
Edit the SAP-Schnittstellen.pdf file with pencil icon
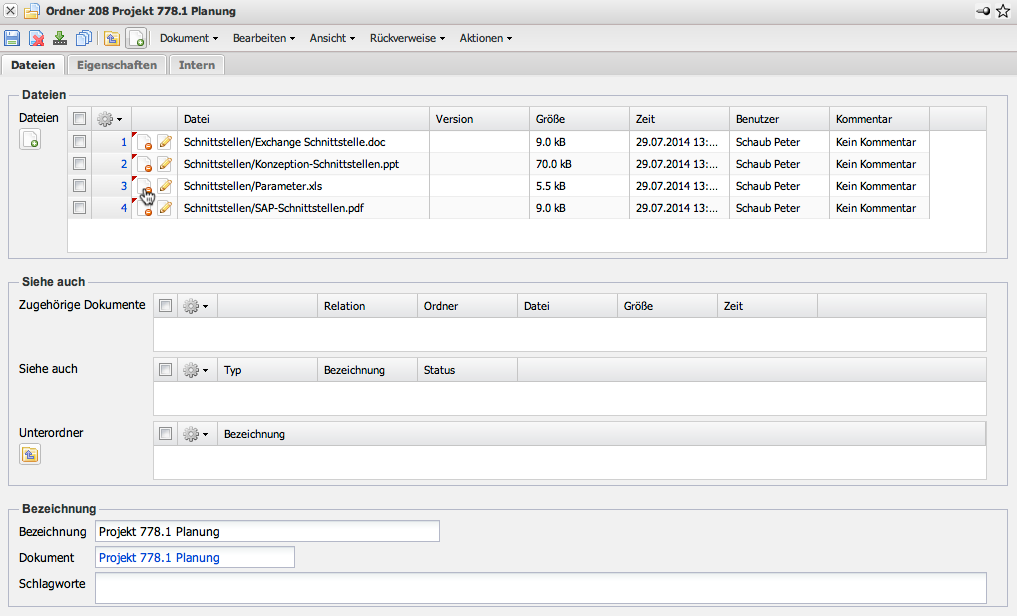tap(165, 208)
